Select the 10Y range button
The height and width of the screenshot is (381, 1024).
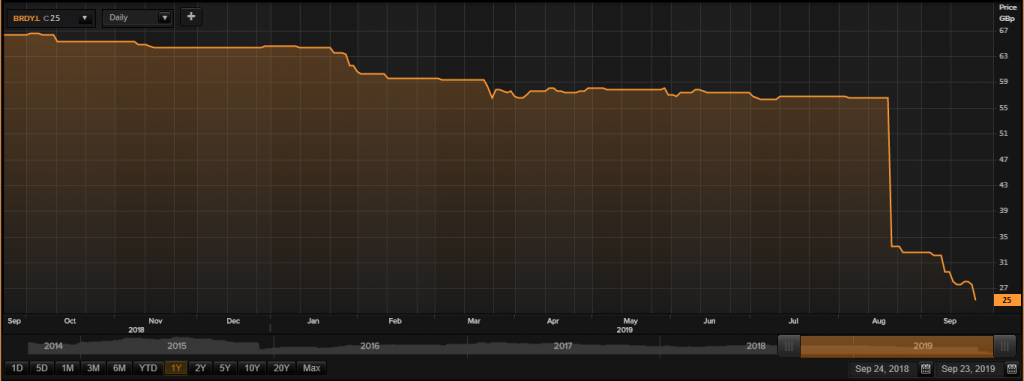(x=253, y=369)
